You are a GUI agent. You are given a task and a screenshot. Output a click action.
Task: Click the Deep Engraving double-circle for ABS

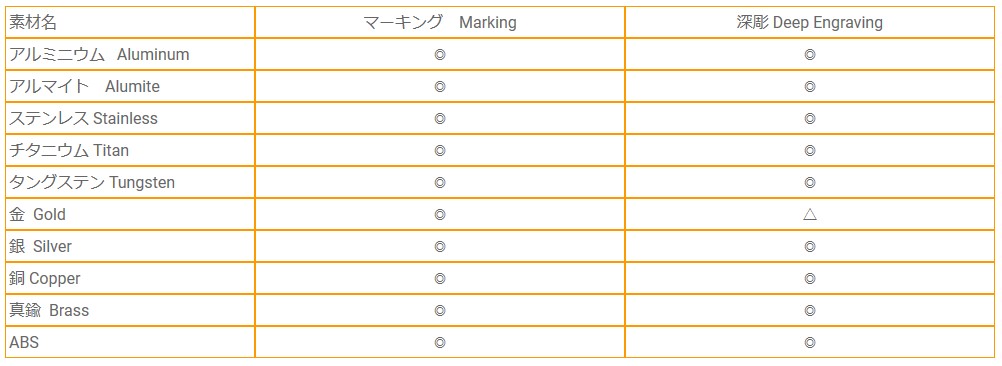tap(810, 342)
